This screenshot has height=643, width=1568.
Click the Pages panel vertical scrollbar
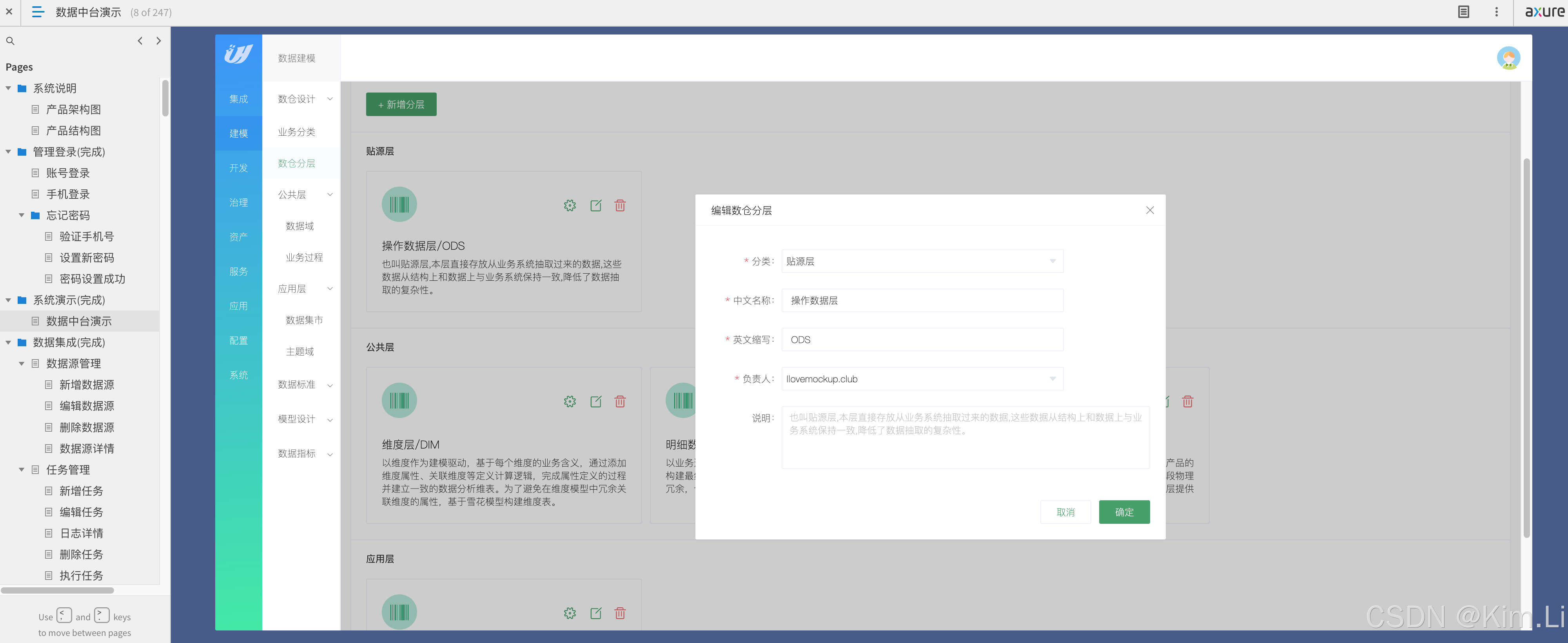[165, 97]
